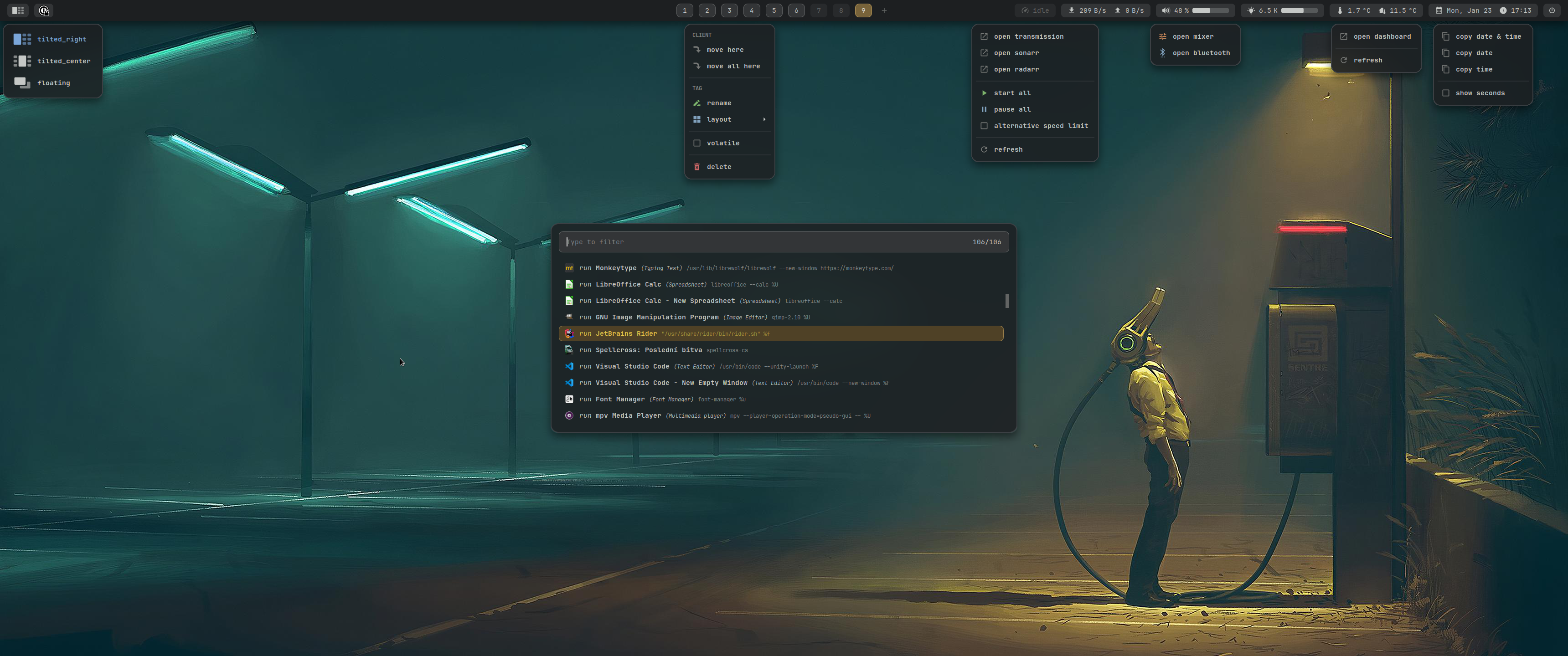Switch to tag 2
This screenshot has width=1568, height=656.
[x=707, y=10]
